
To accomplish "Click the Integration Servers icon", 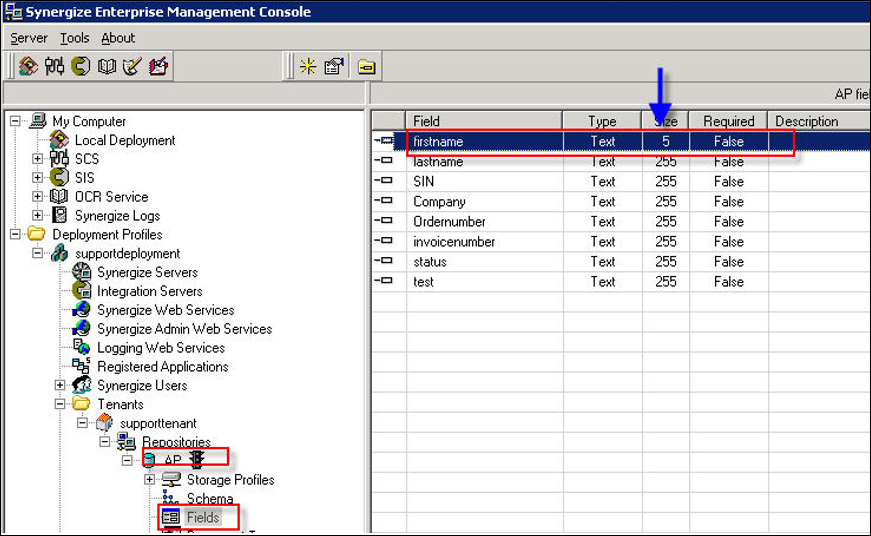I will (82, 290).
